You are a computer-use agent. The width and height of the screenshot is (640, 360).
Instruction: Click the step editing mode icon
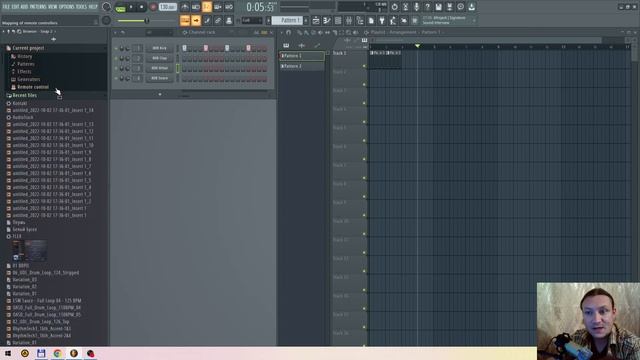(x=207, y=20)
